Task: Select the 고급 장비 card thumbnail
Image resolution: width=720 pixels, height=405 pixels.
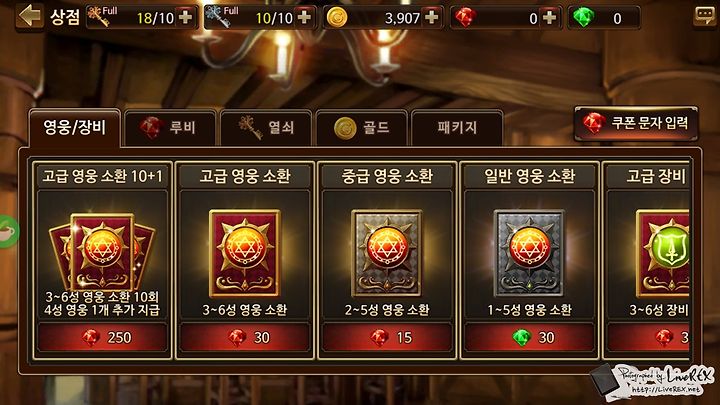Action: click(x=663, y=253)
